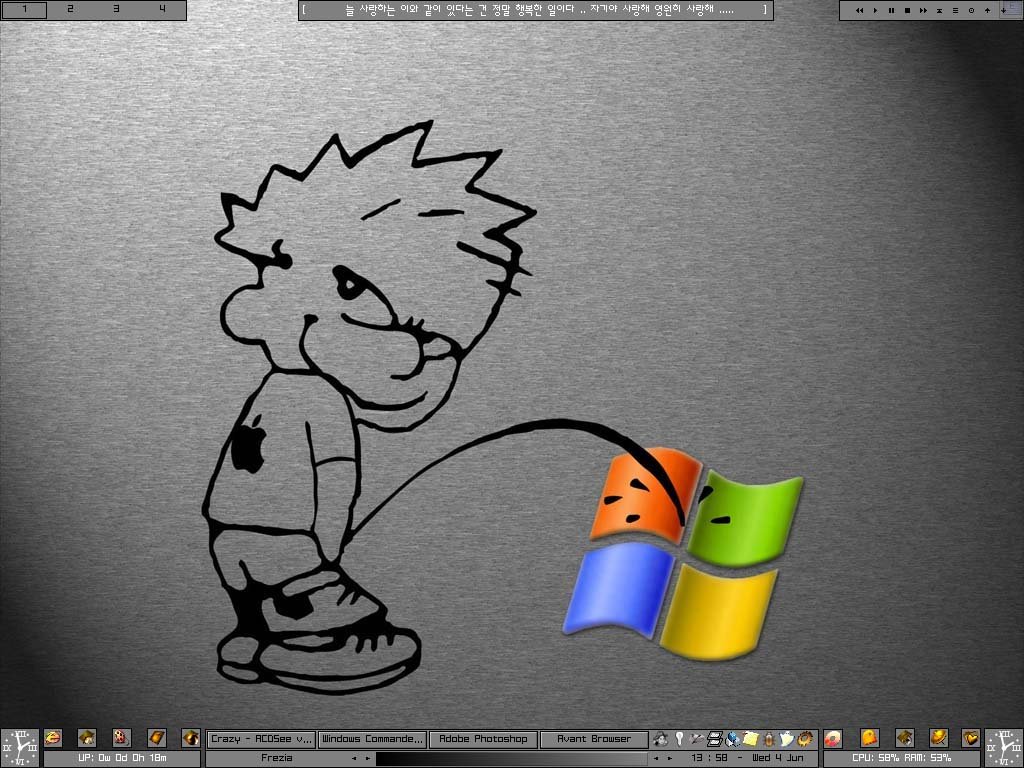
Task: Click the orange bell shortcut icon
Action: 869,738
